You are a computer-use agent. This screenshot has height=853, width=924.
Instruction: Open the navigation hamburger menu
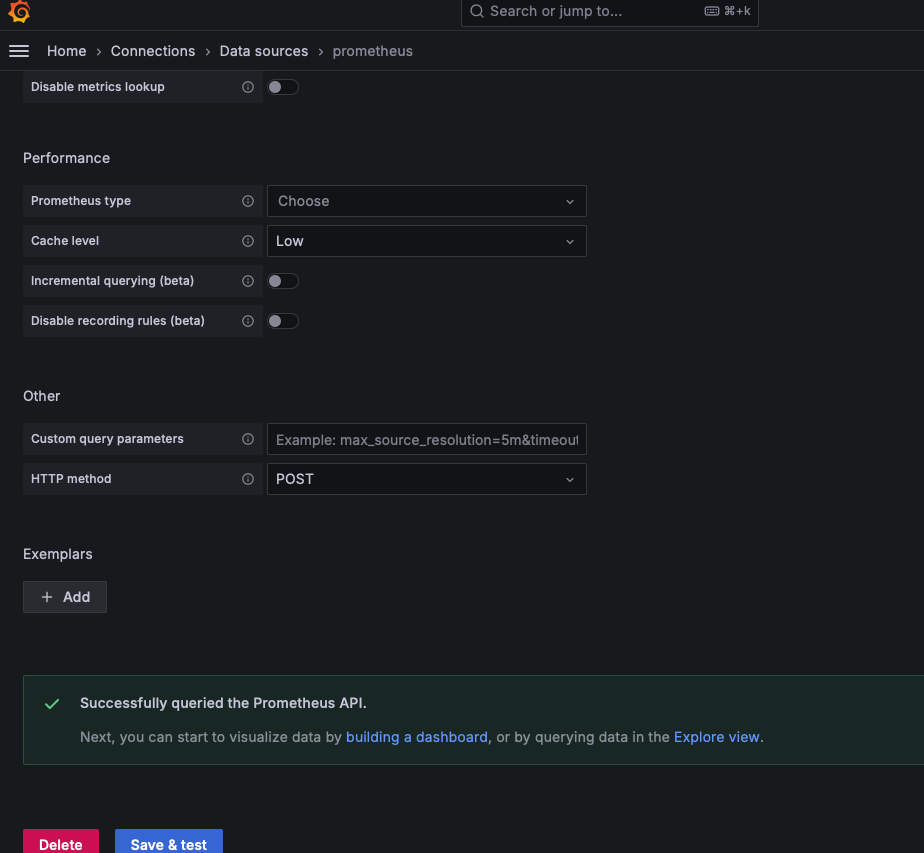coord(18,51)
